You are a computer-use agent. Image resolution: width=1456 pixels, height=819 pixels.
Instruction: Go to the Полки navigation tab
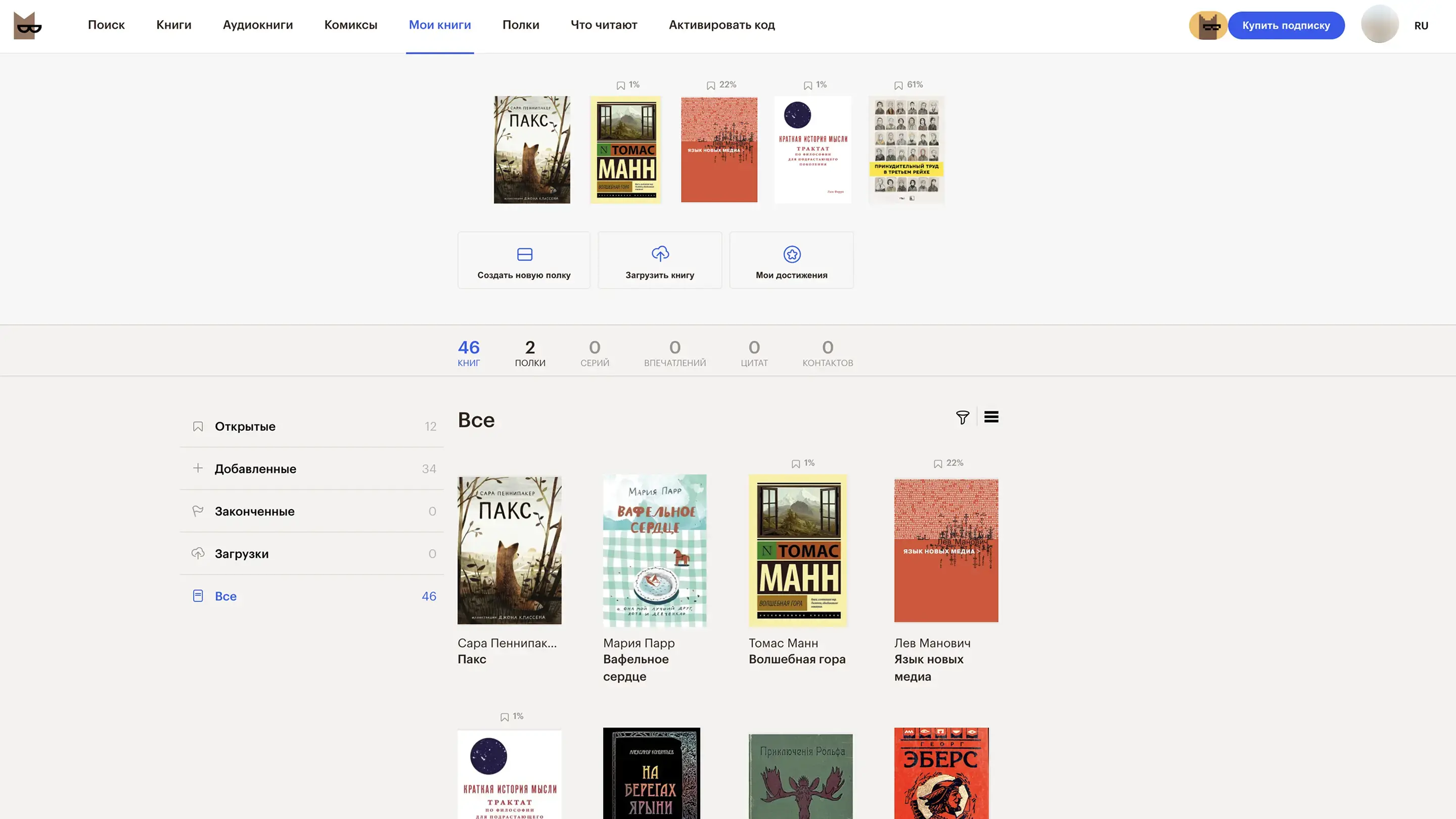520,25
